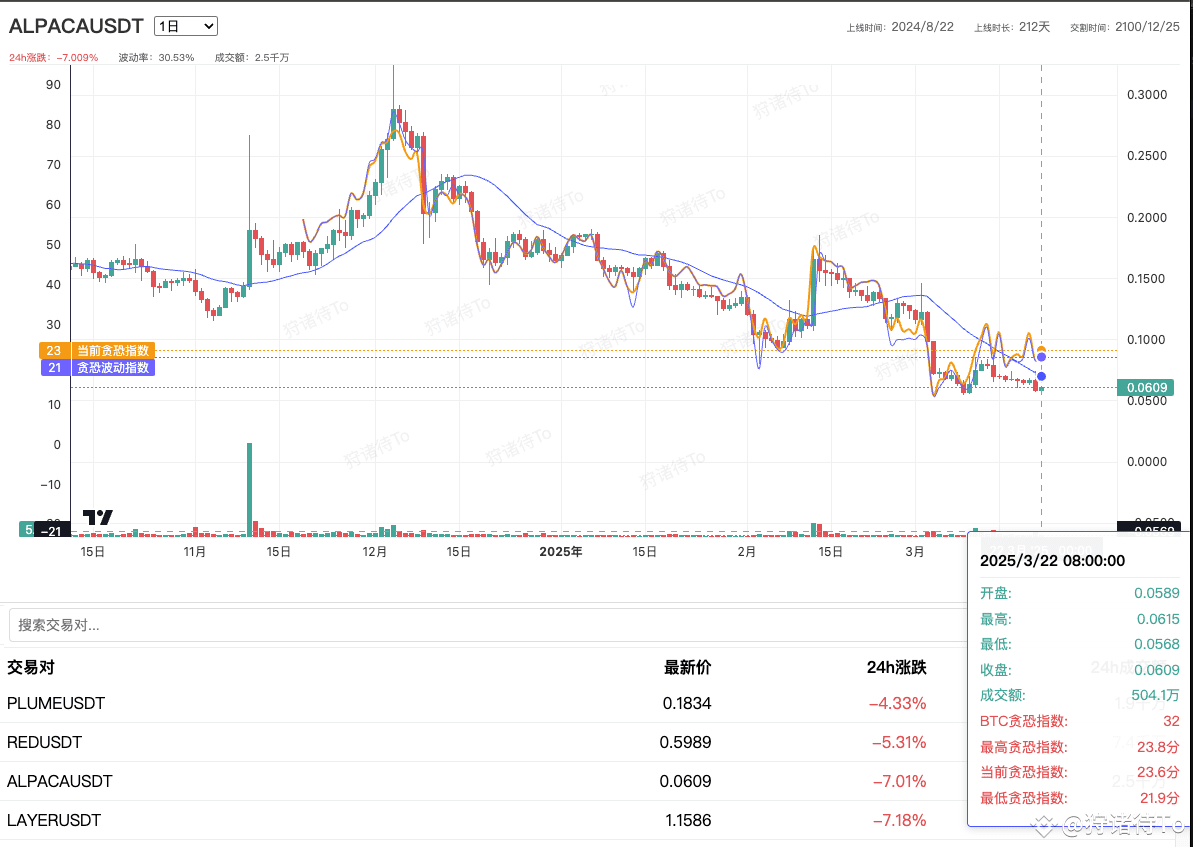Click the green 0.0609 price tag
The image size is (1193, 847).
(x=1148, y=387)
